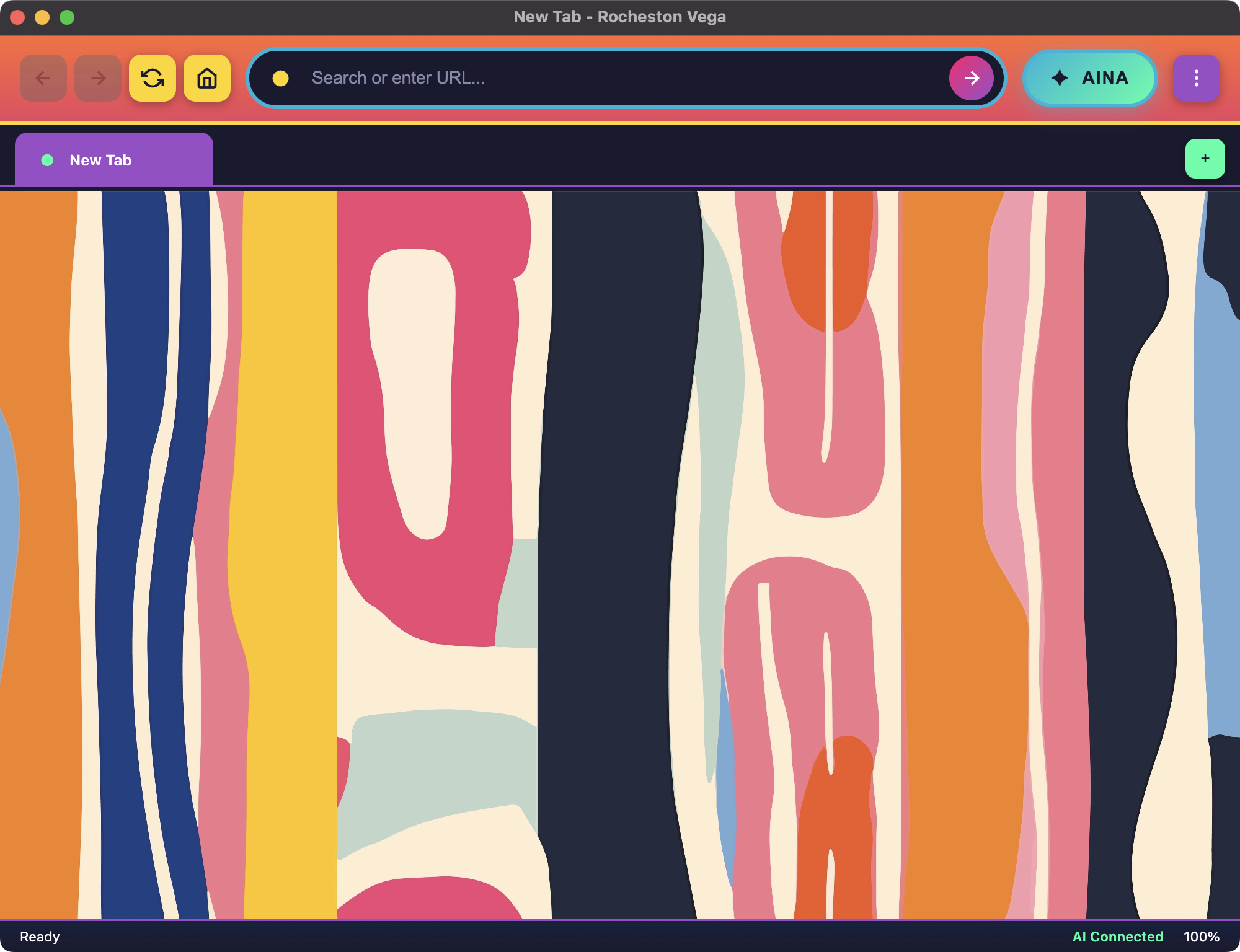The height and width of the screenshot is (952, 1240).
Task: Click the back navigation arrow
Action: (43, 78)
